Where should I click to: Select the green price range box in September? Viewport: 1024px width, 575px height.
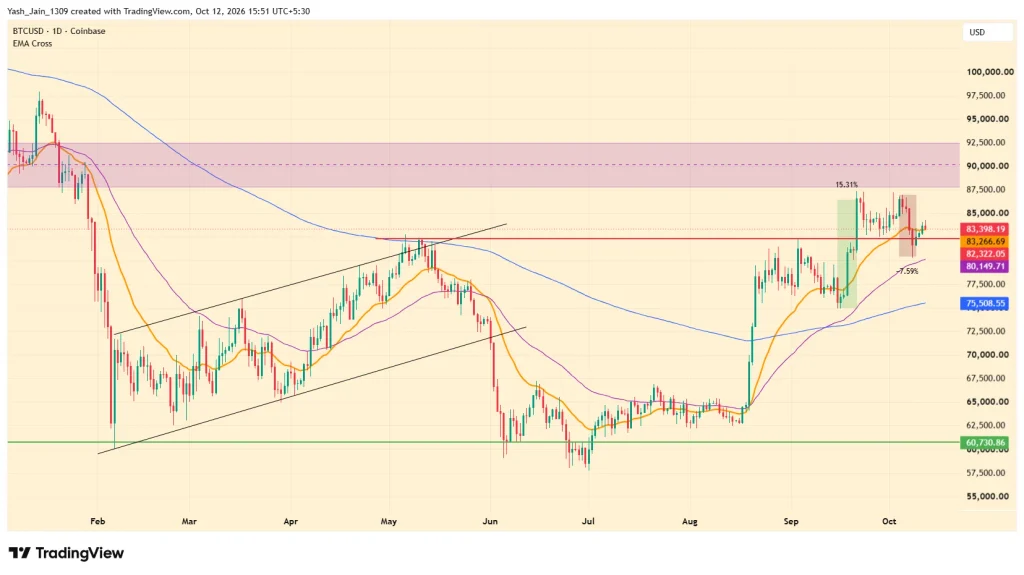847,254
